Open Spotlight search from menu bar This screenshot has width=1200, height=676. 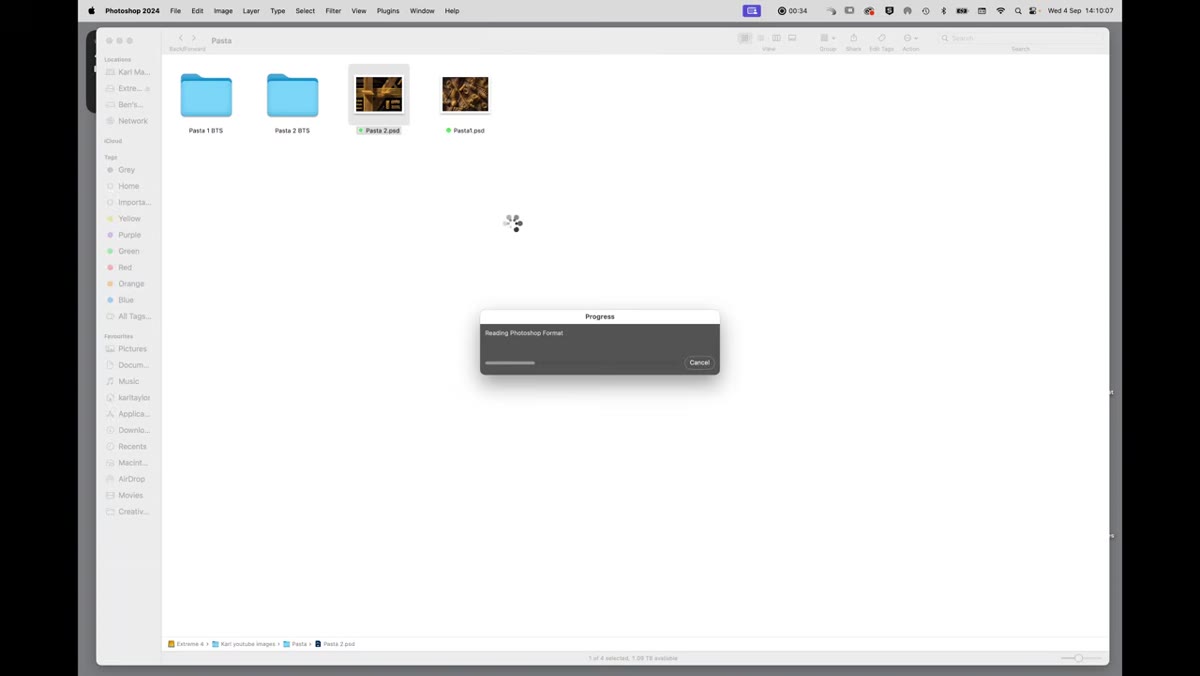coord(1018,11)
